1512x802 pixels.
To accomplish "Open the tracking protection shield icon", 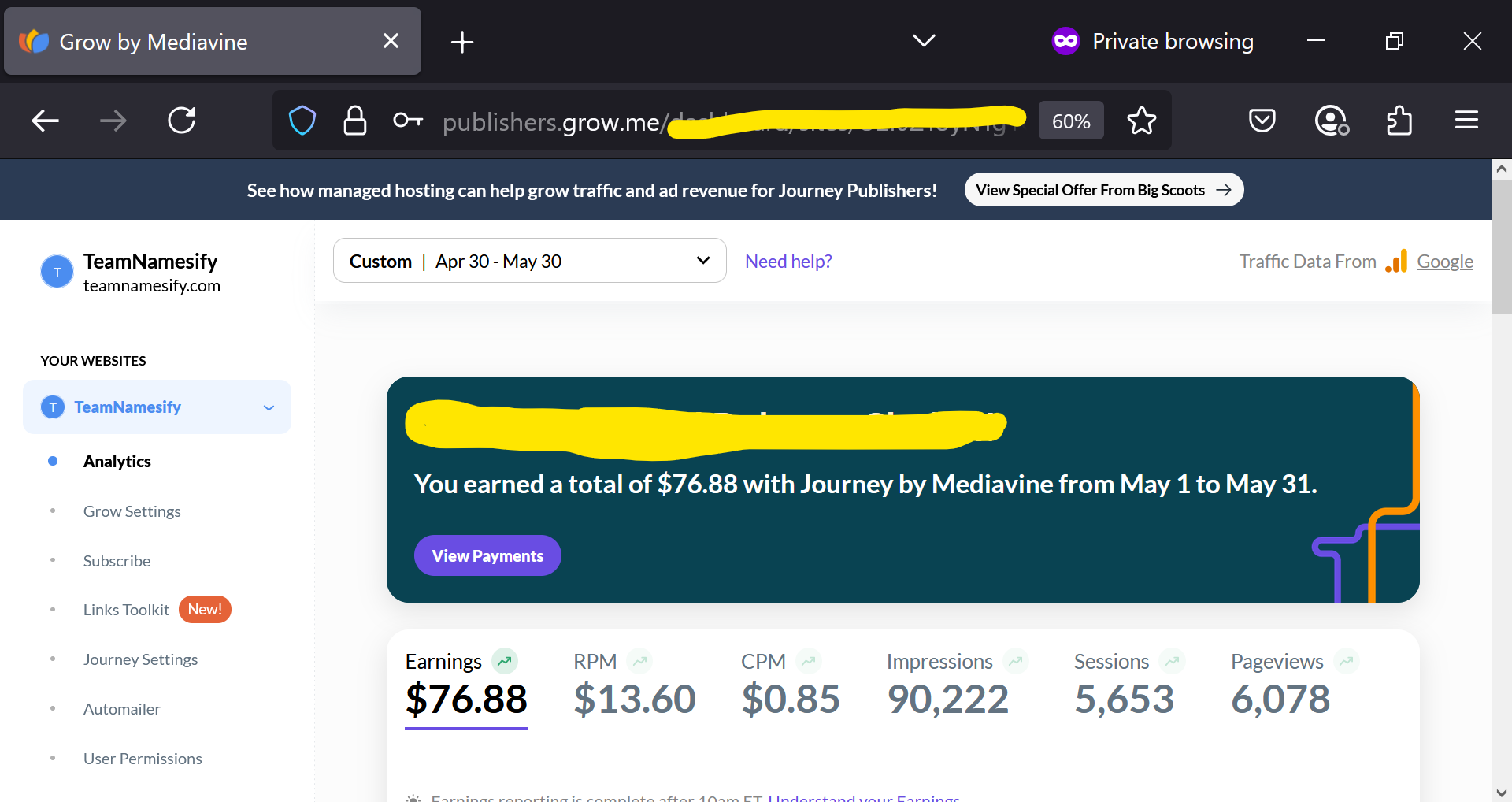I will click(302, 121).
